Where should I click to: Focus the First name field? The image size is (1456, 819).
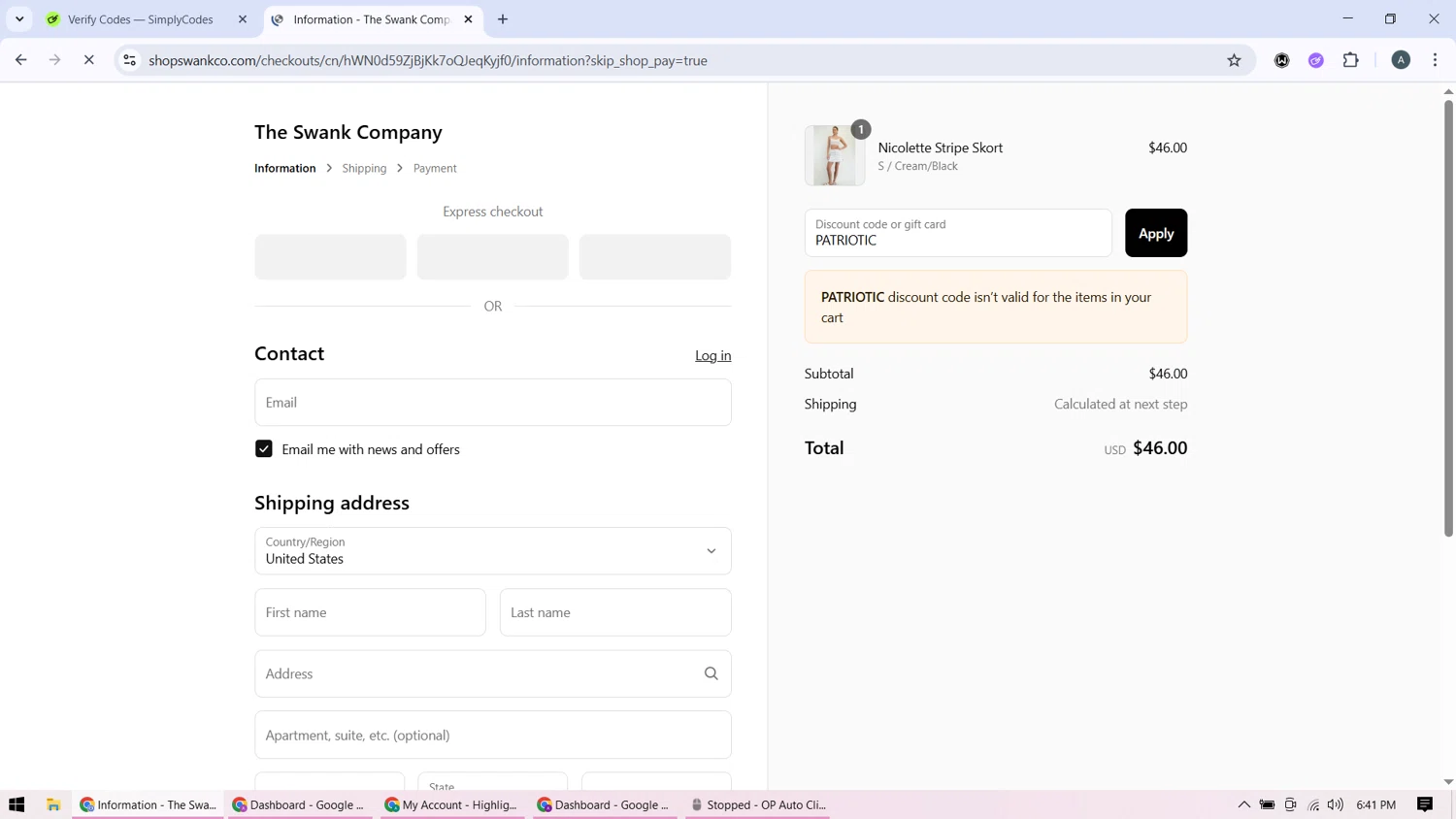click(x=370, y=612)
